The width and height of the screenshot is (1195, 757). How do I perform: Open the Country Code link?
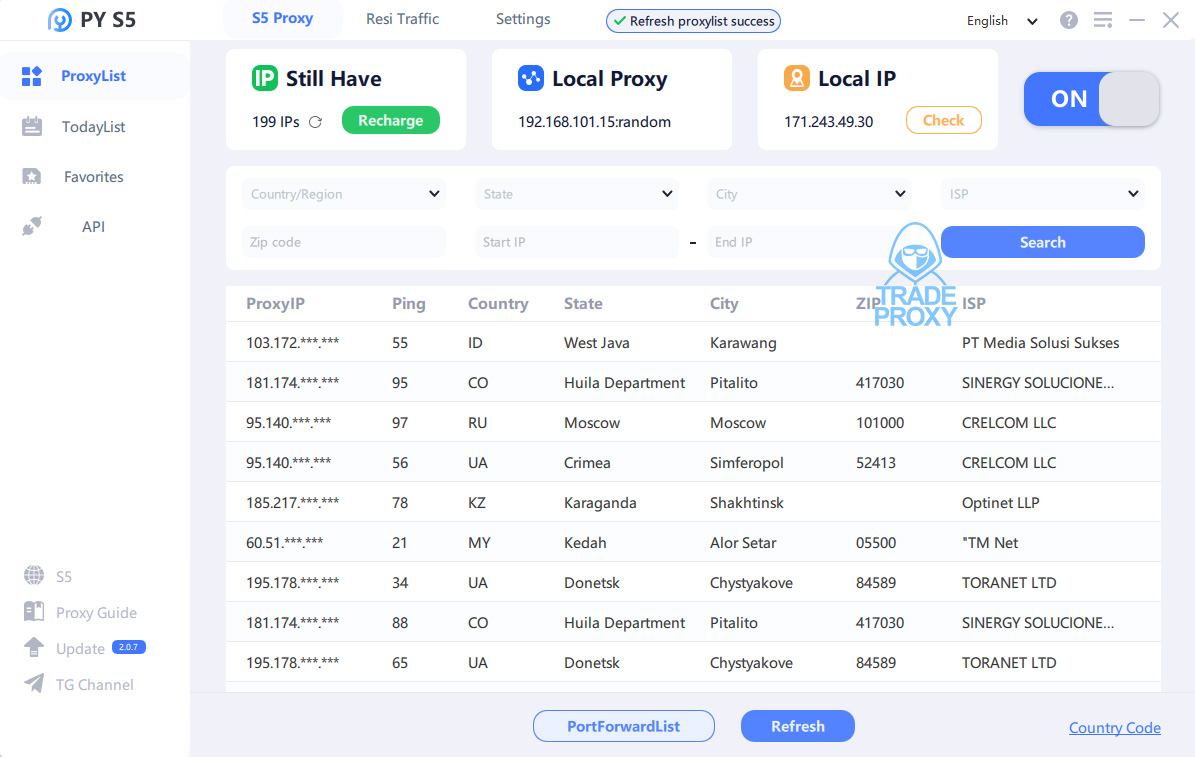(1114, 728)
